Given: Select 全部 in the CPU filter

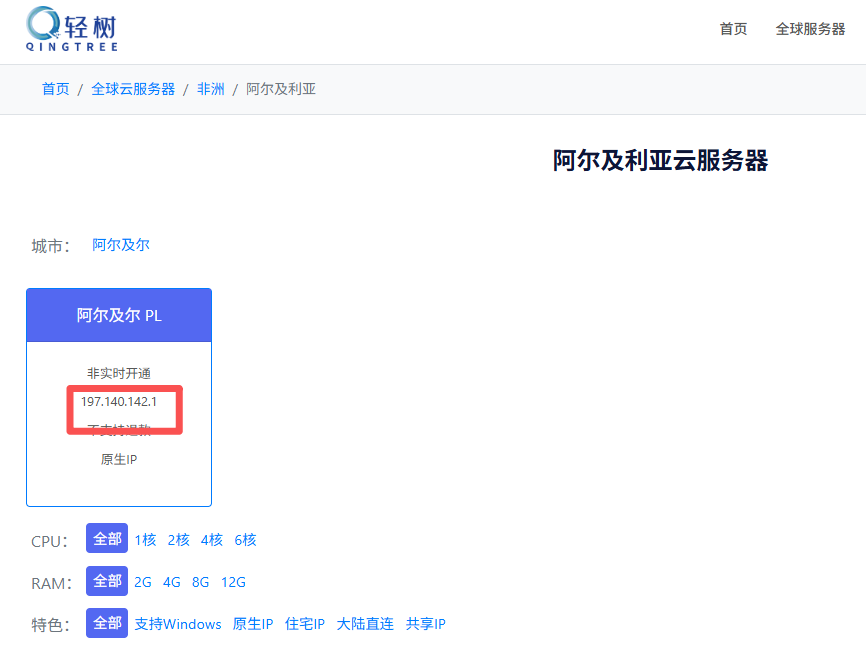Looking at the screenshot, I should (107, 538).
